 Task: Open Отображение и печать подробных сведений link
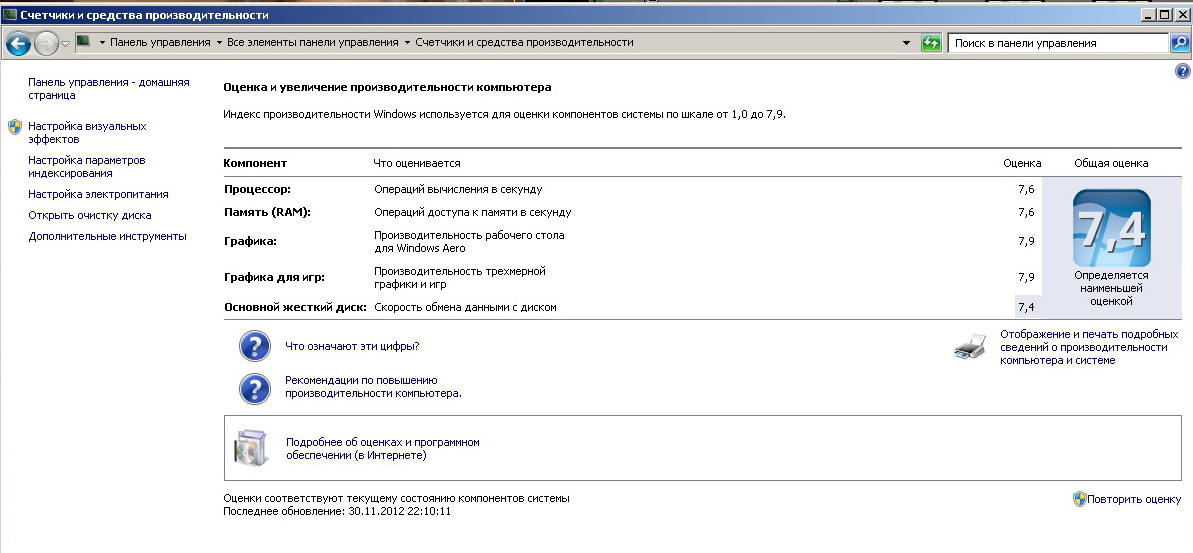click(1090, 348)
